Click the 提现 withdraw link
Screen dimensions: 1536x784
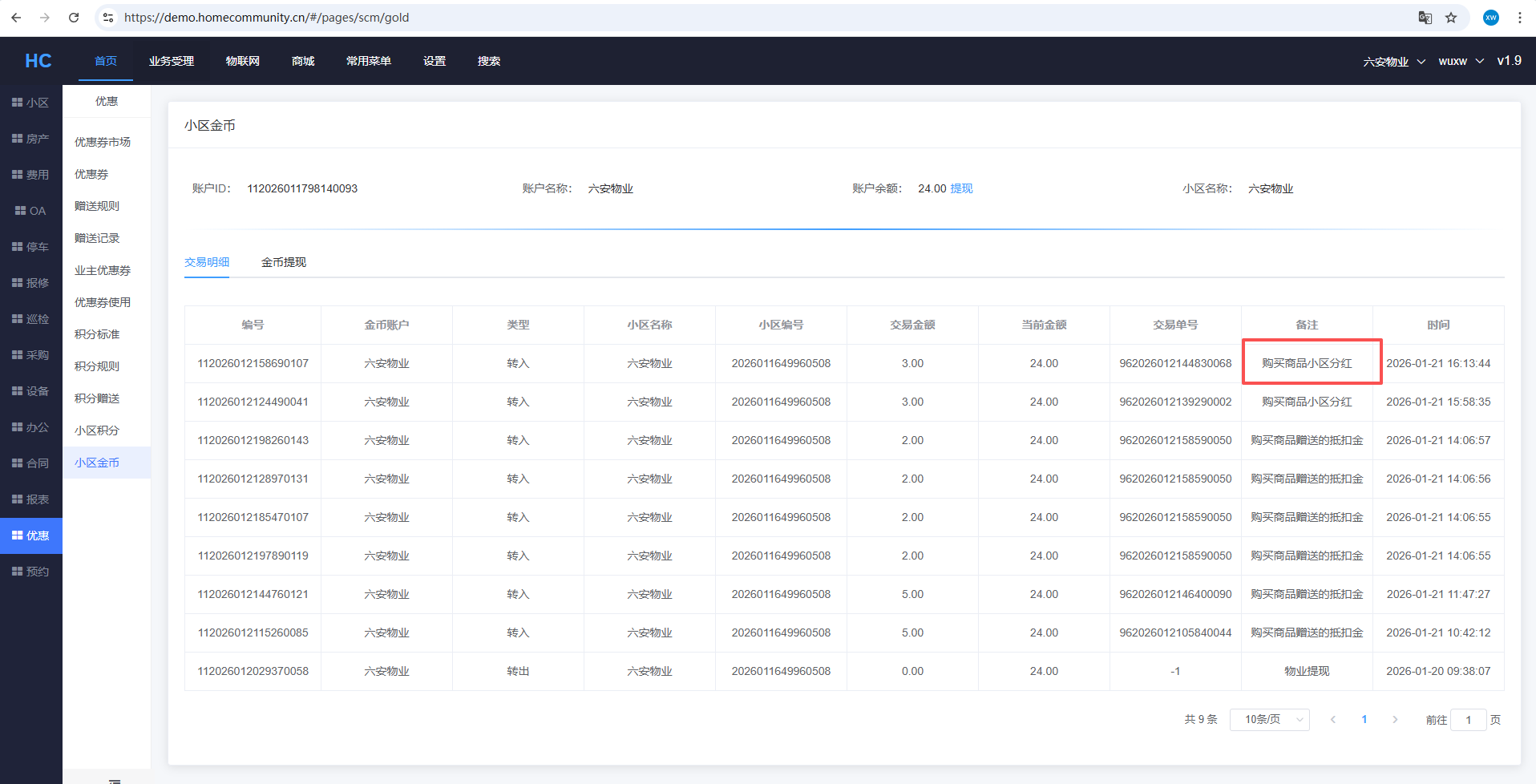[961, 188]
